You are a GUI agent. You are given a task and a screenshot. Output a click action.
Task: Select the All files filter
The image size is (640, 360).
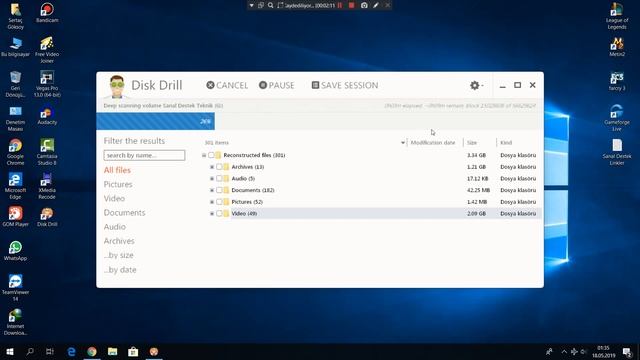[117, 170]
